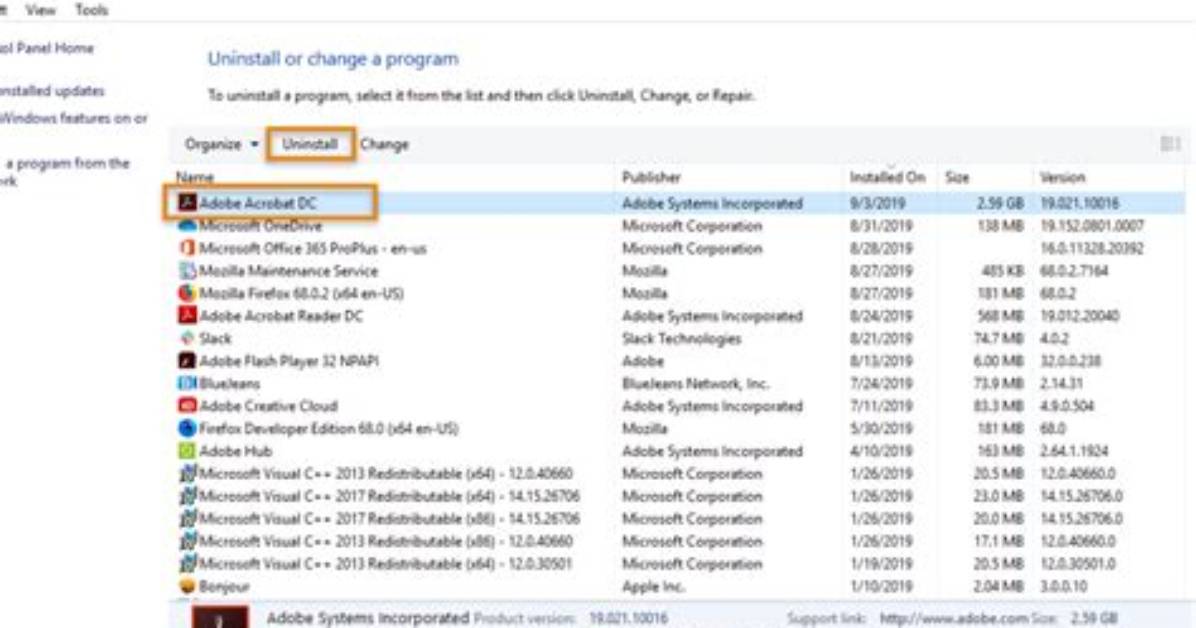Click the Mozilla Maintenance Service icon
1196x628 pixels.
click(x=187, y=271)
